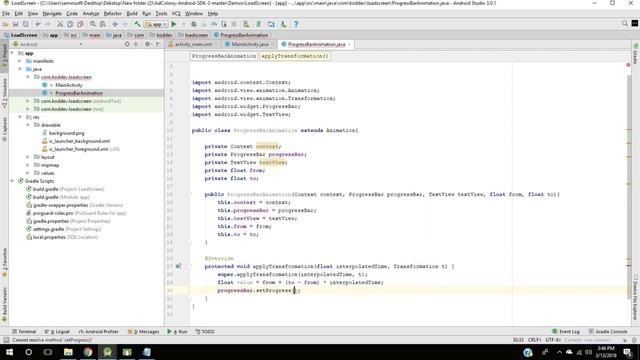
Task: Search everywhere using the top-right magnifier
Action: (624, 24)
